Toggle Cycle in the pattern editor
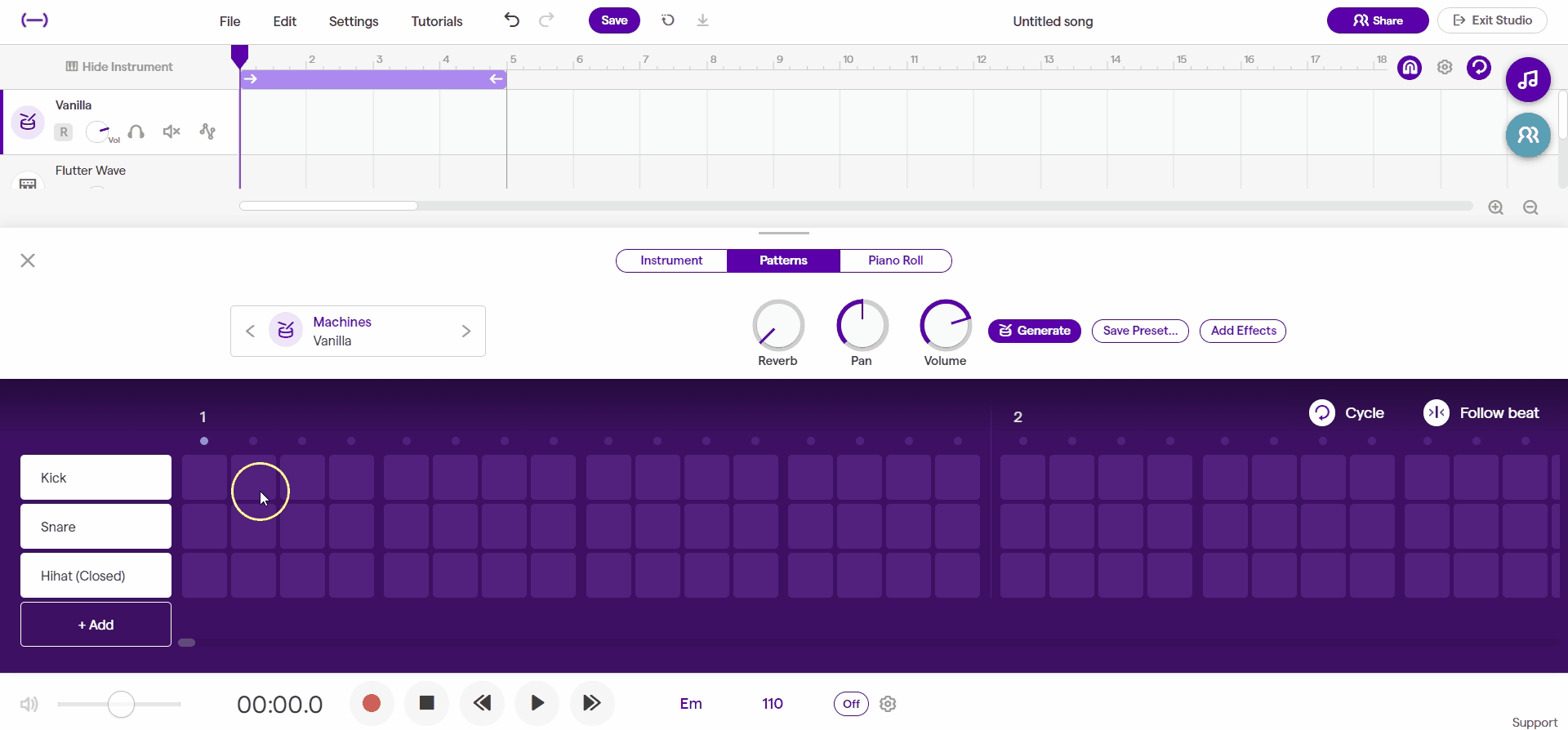Viewport: 1568px width, 730px height. tap(1347, 413)
